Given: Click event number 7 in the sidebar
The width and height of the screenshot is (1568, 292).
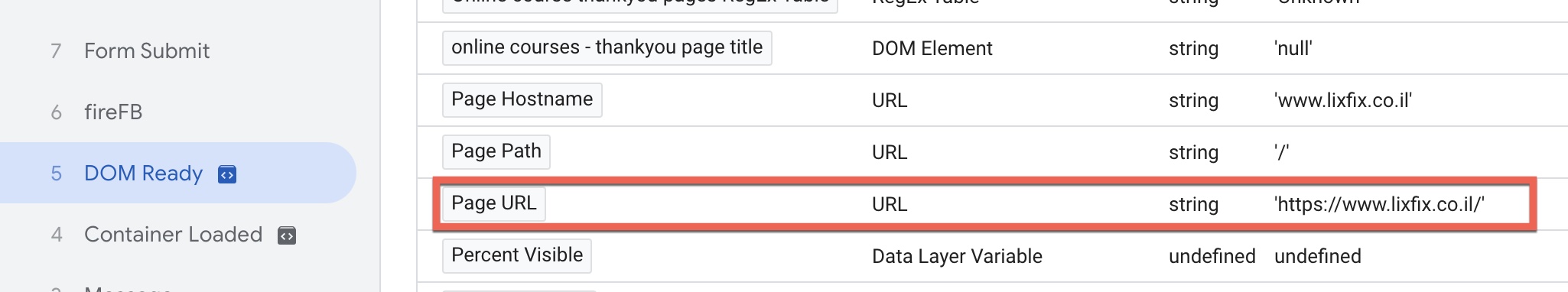Looking at the screenshot, I should [56, 51].
